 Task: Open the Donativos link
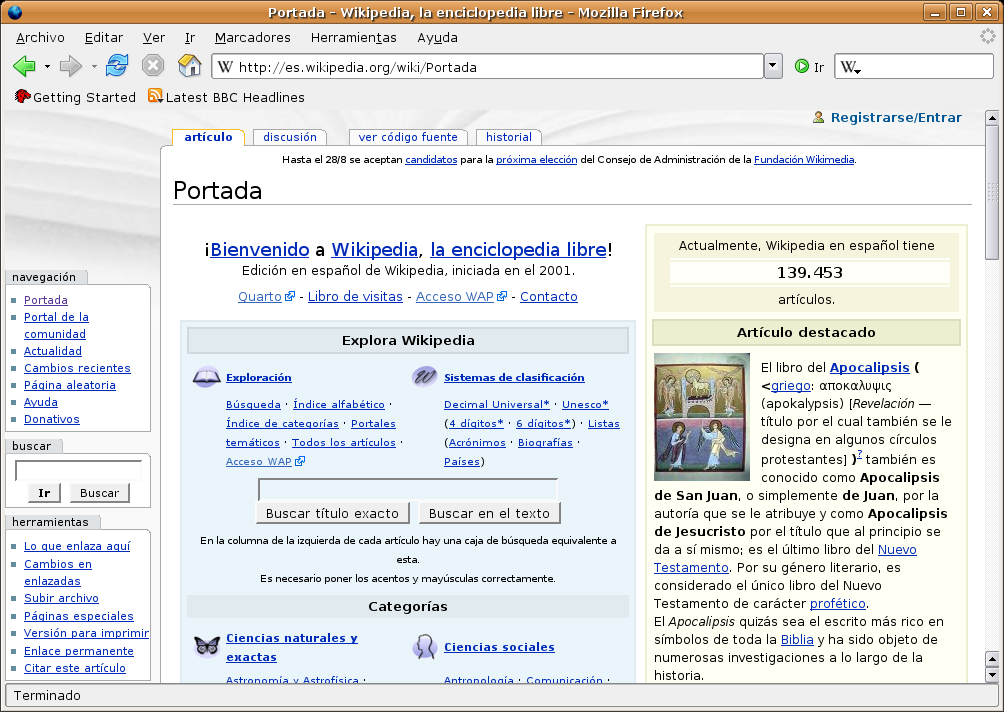click(52, 419)
